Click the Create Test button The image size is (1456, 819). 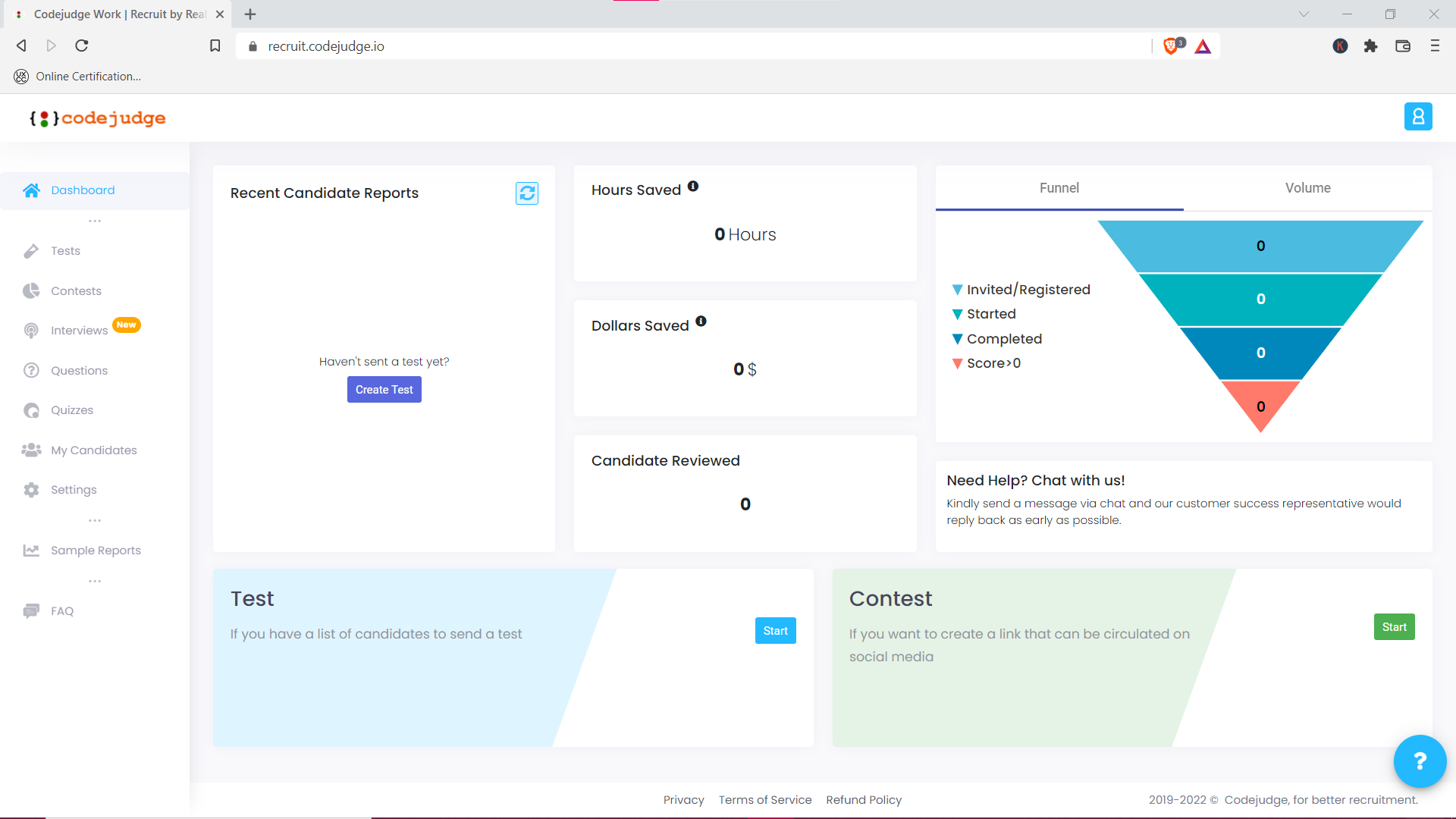coord(384,389)
